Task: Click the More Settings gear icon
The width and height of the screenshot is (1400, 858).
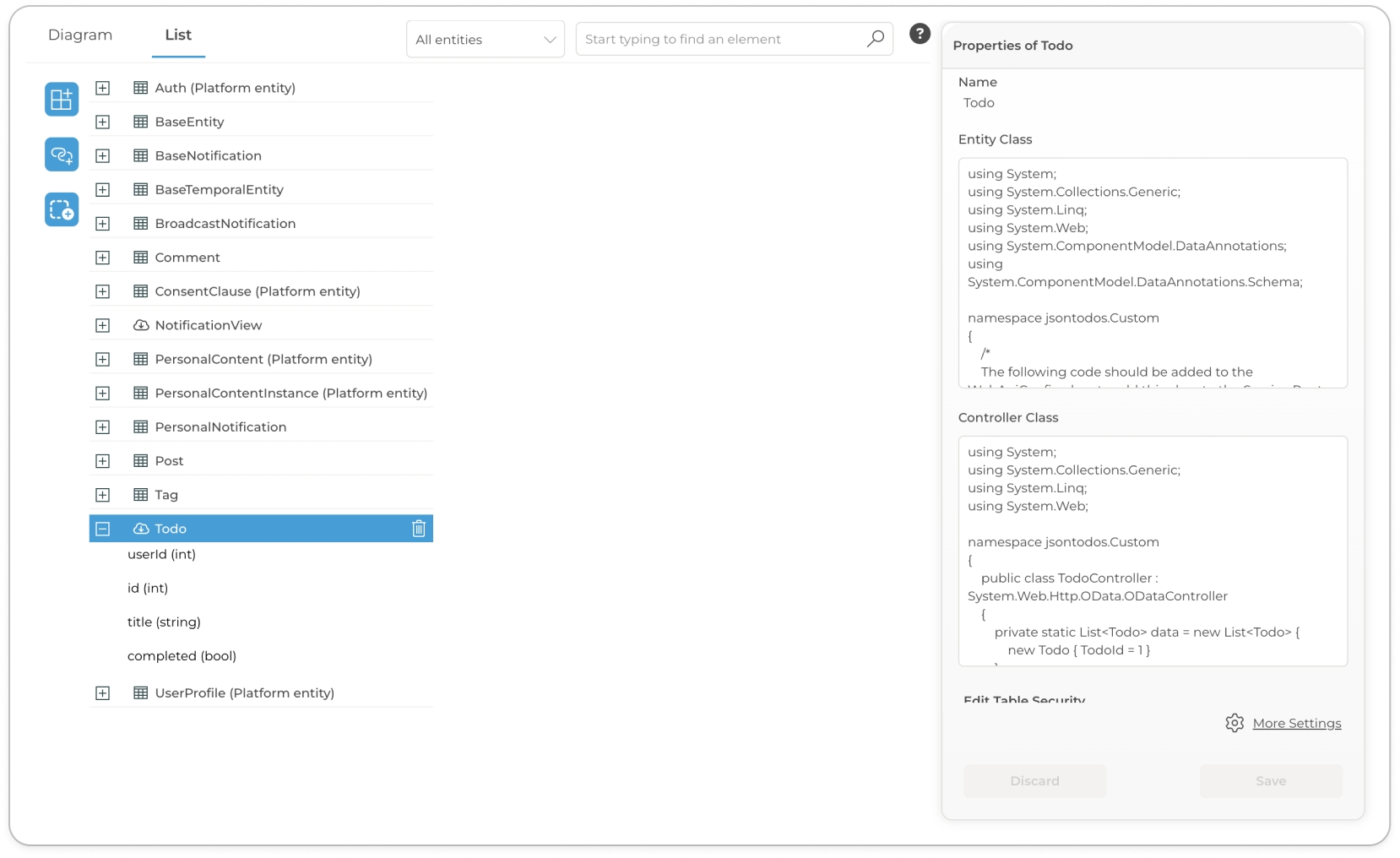Action: pyautogui.click(x=1234, y=723)
